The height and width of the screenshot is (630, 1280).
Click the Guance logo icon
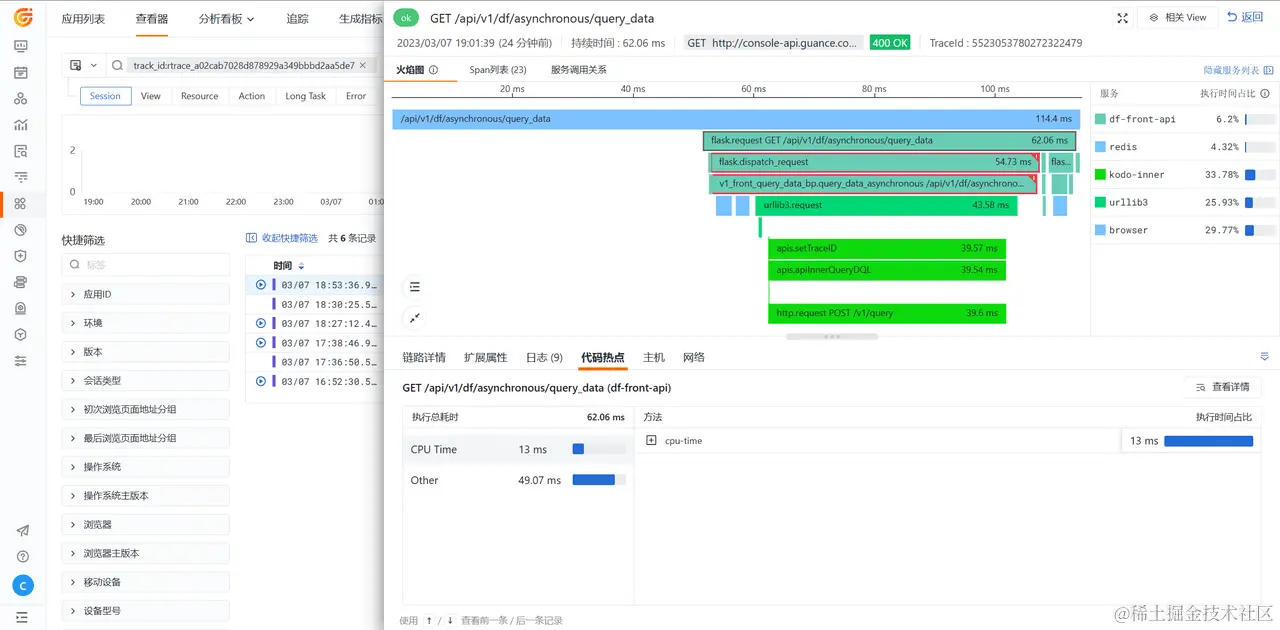[23, 17]
